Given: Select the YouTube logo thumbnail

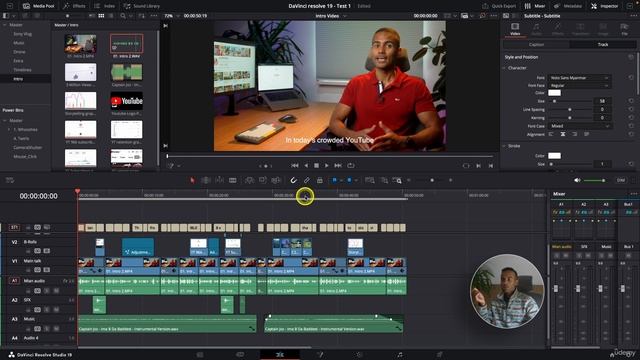Looking at the screenshot, I should point(127,101).
